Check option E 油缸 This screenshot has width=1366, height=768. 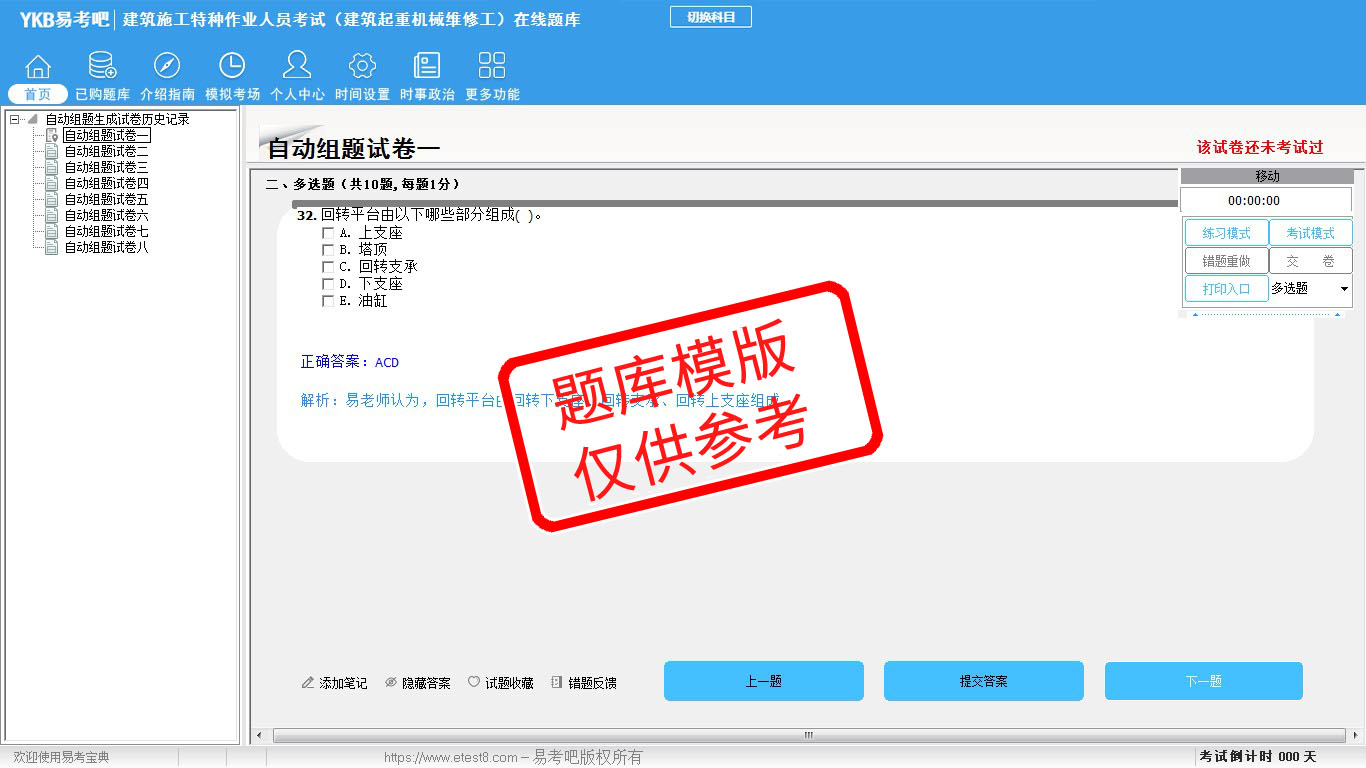point(328,301)
